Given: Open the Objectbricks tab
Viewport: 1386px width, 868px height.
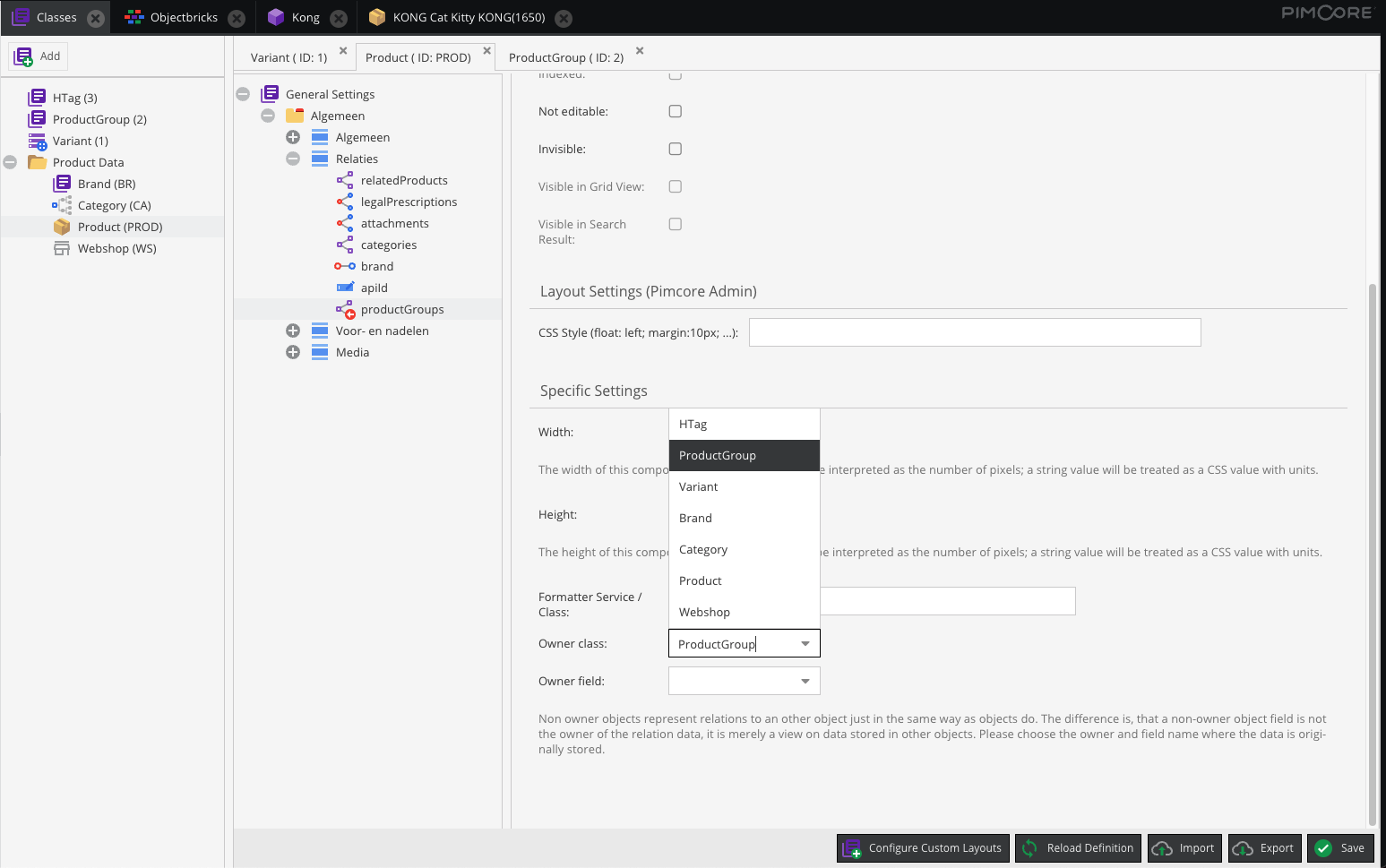Looking at the screenshot, I should (x=183, y=17).
